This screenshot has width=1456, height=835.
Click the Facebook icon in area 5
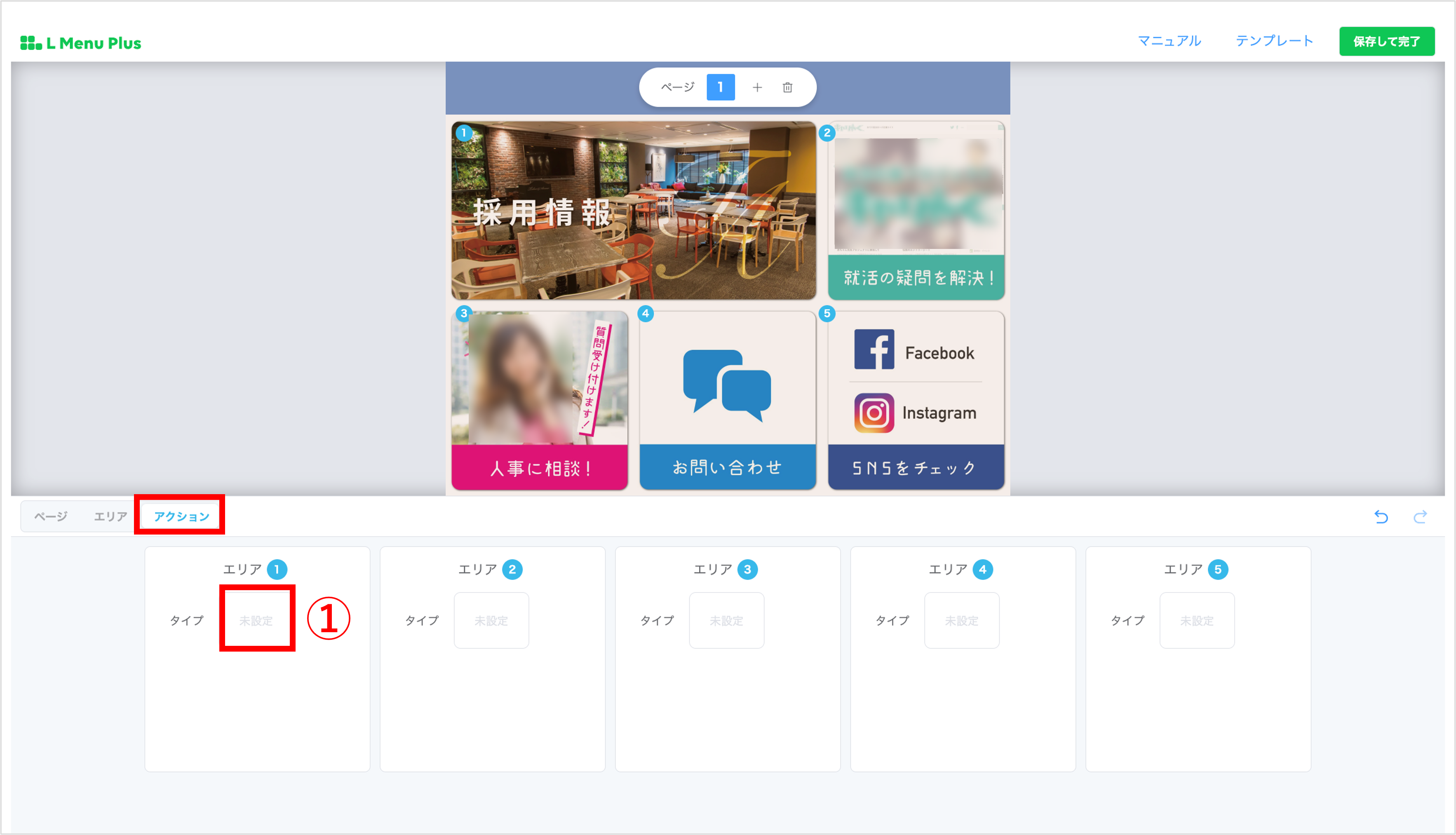[x=874, y=349]
